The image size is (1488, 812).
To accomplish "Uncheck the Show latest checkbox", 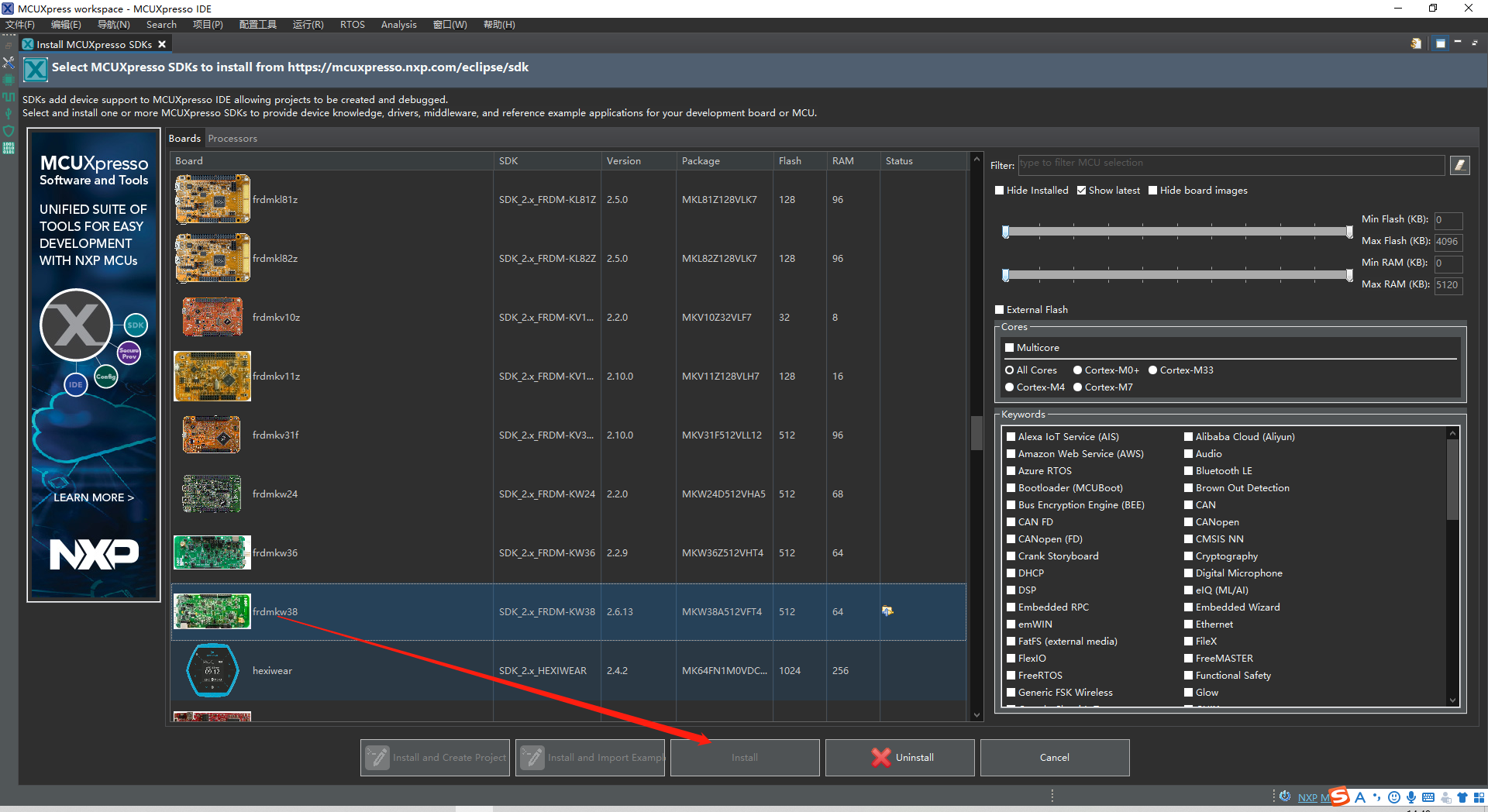I will click(1082, 191).
